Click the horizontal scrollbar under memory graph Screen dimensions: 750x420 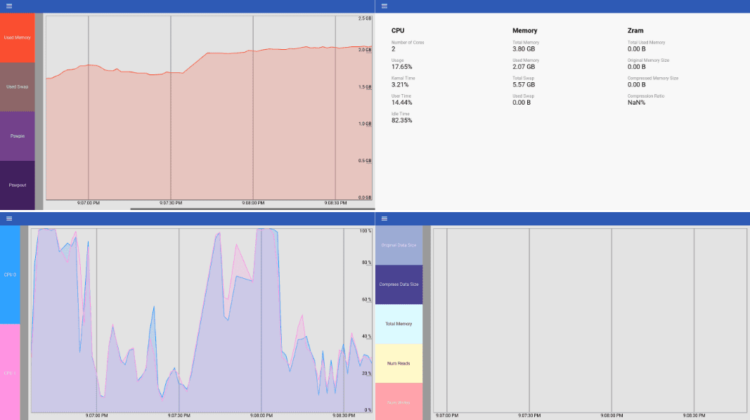240,209
